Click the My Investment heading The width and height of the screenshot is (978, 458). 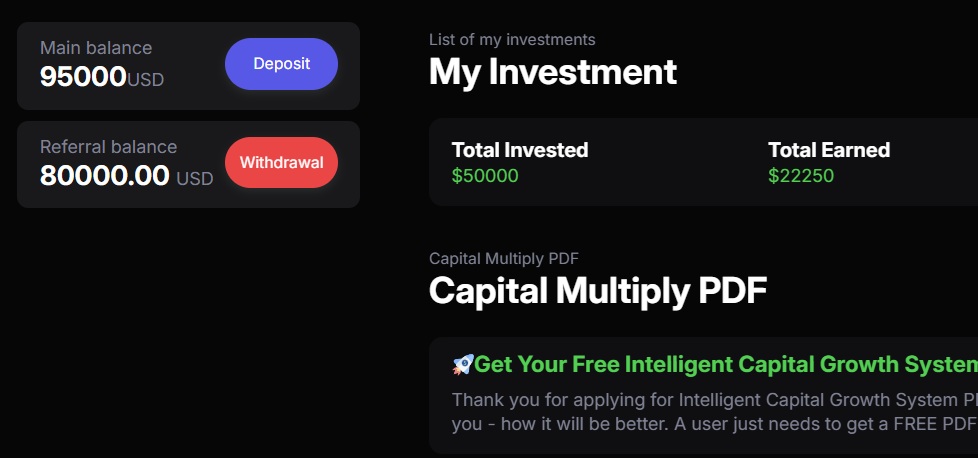point(552,72)
